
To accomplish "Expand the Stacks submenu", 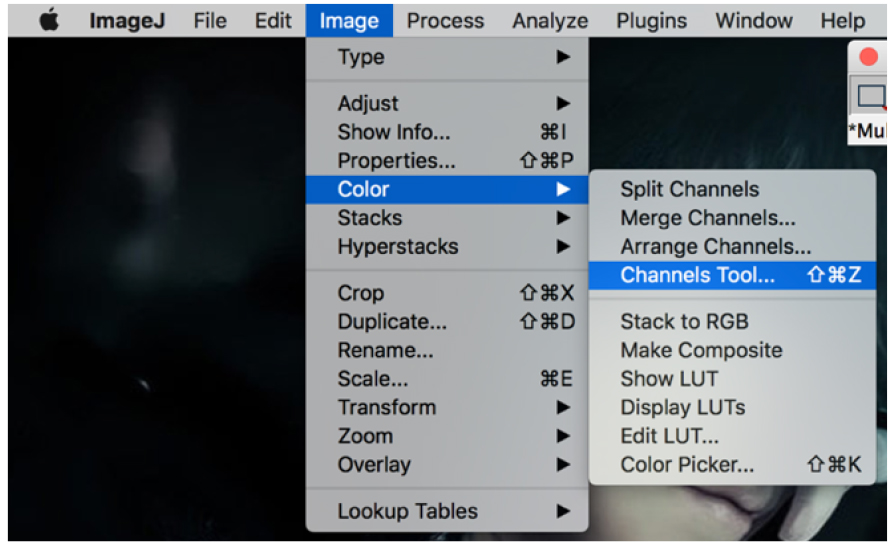I will point(447,218).
